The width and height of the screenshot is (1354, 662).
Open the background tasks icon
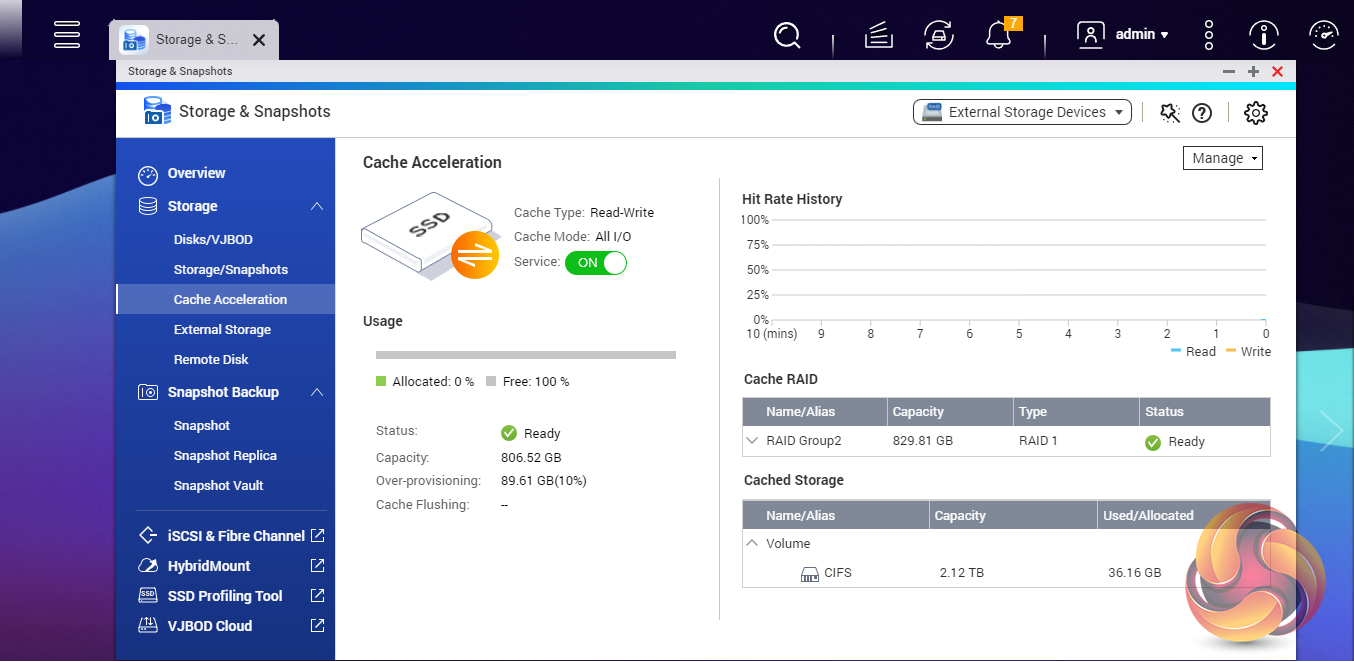tap(878, 35)
